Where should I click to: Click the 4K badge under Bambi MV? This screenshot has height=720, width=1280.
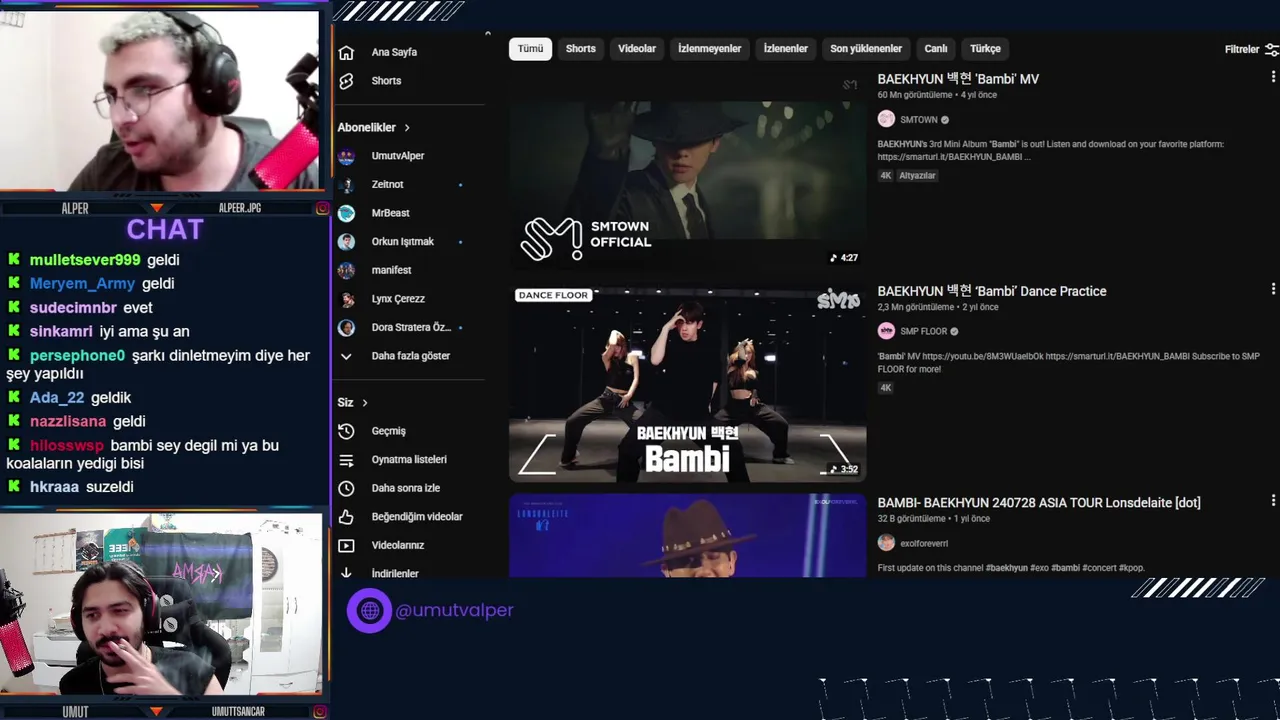tap(886, 176)
